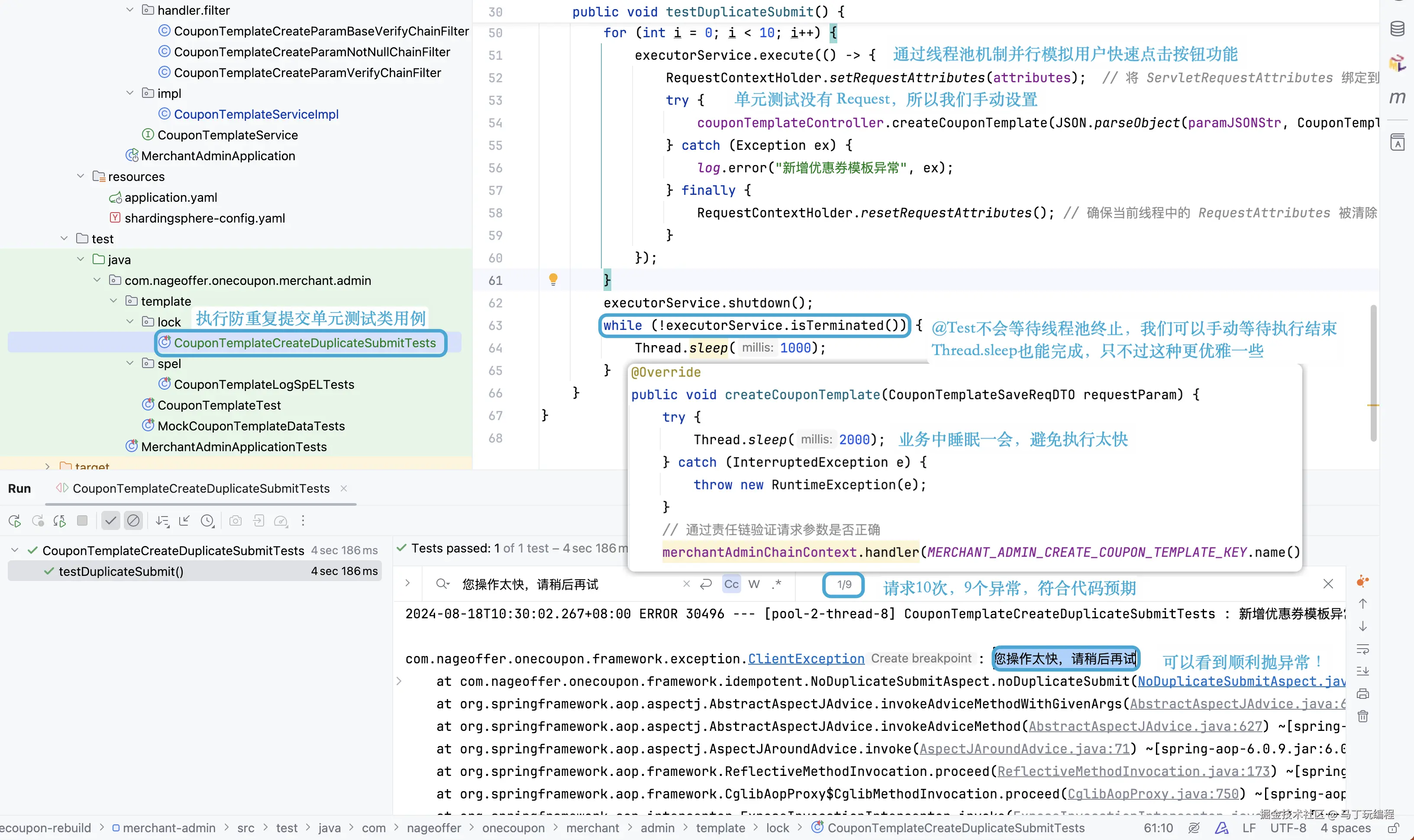Click the console search input field
Screen dimensions: 1414x840
[x=566, y=584]
